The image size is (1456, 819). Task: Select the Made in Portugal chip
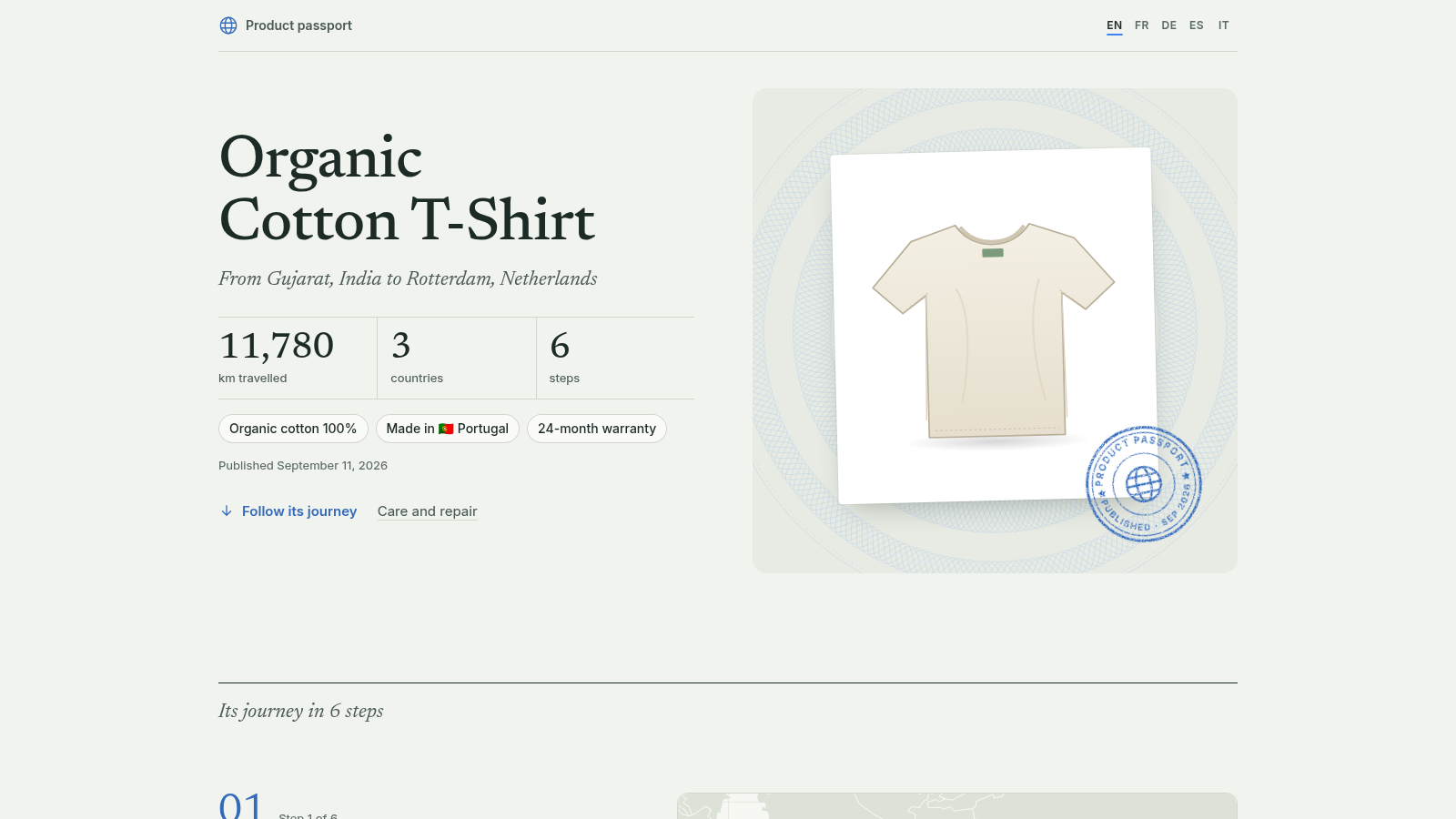[x=448, y=429]
